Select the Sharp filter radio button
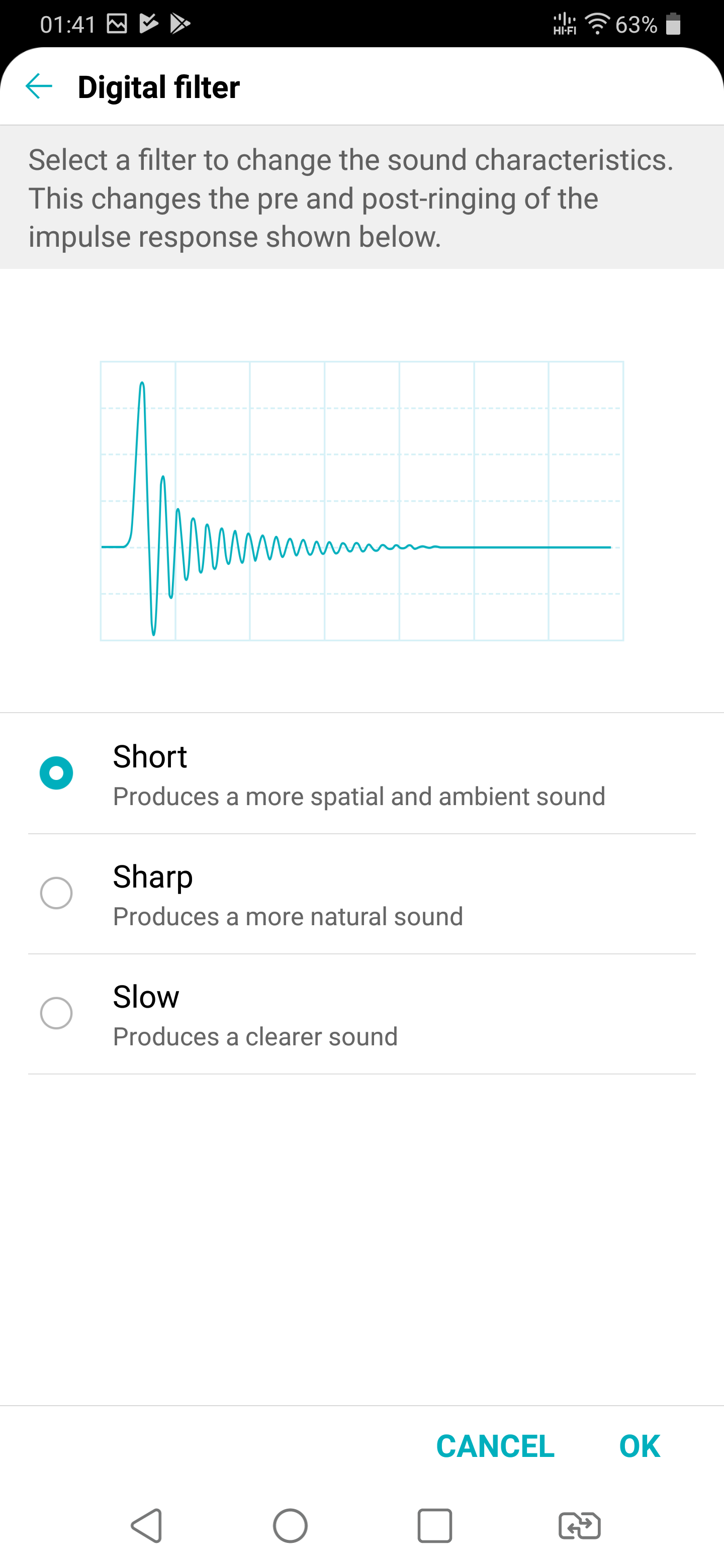This screenshot has width=724, height=1568. click(x=56, y=893)
